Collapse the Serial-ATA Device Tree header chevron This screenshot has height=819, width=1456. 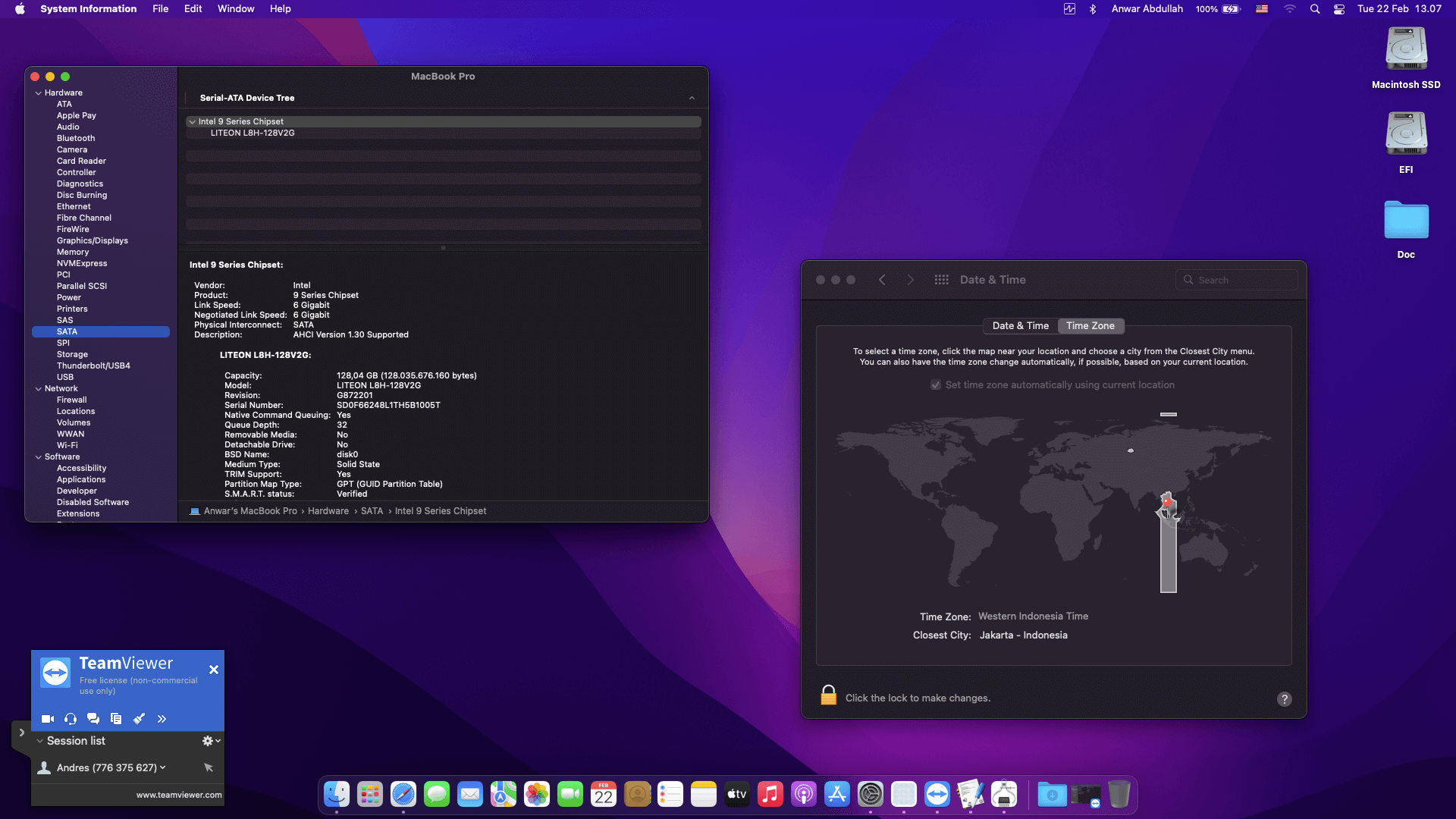point(692,99)
